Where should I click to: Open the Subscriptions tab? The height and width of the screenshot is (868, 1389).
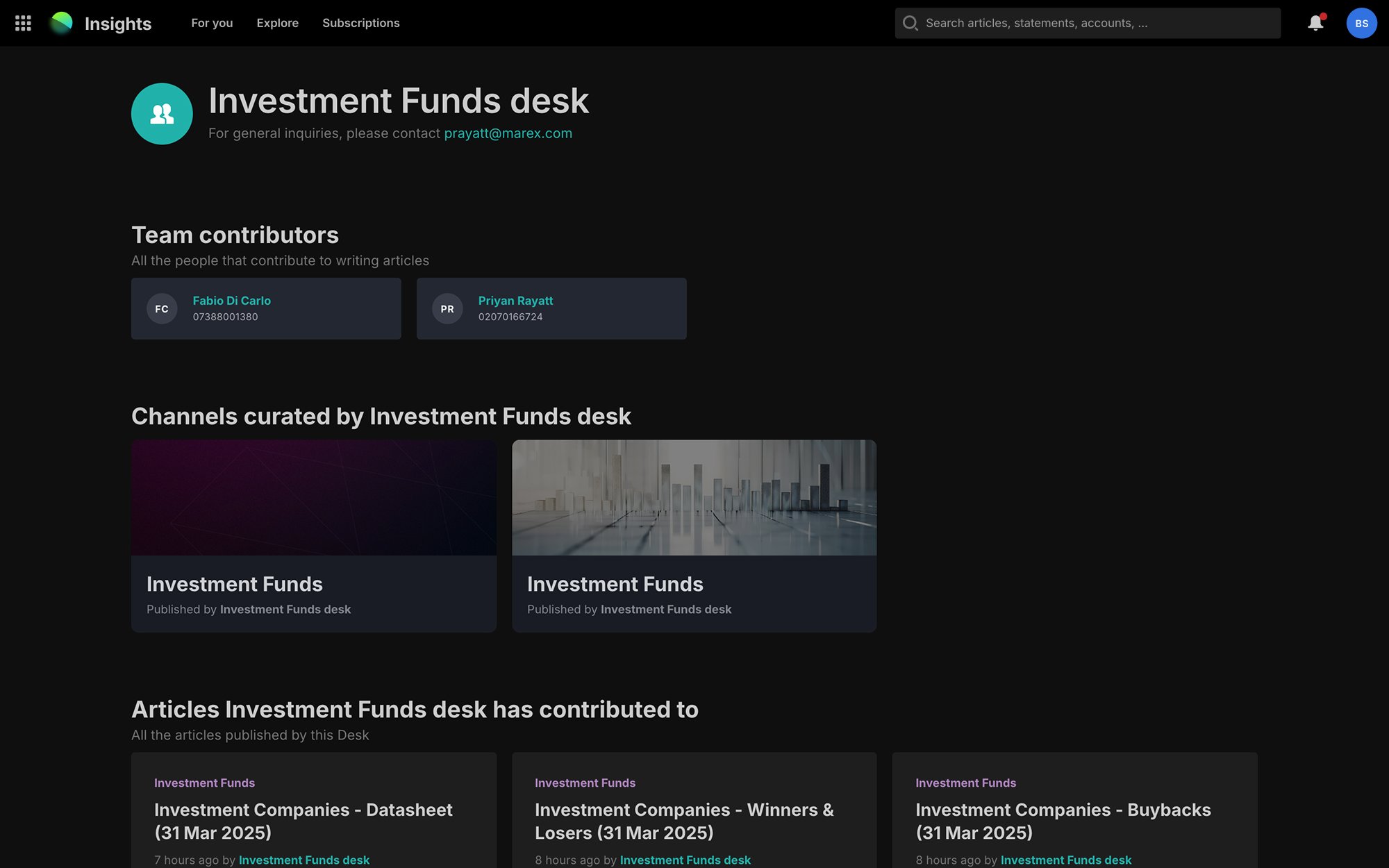361,23
